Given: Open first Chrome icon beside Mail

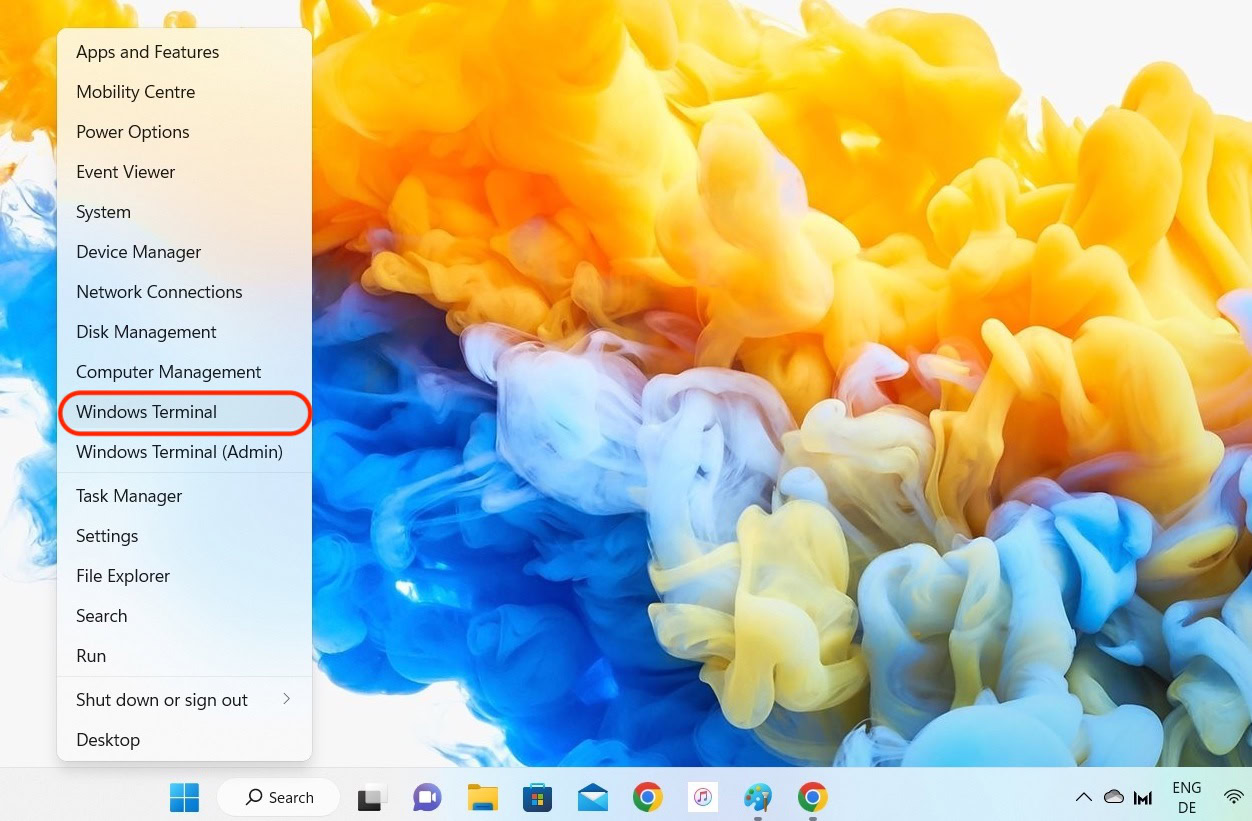Looking at the screenshot, I should (648, 797).
